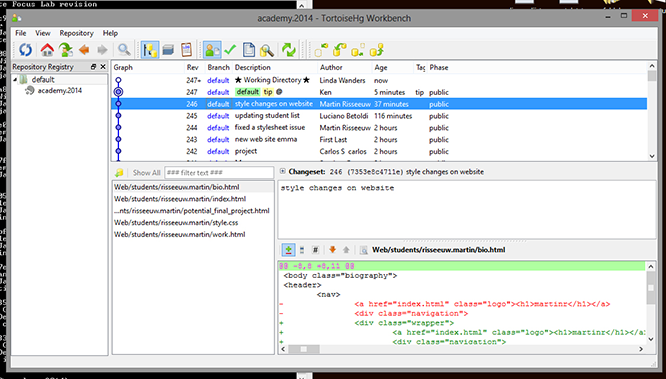Click the green 'default' branch tag label
Screen dimensions: 666x379
[248, 92]
